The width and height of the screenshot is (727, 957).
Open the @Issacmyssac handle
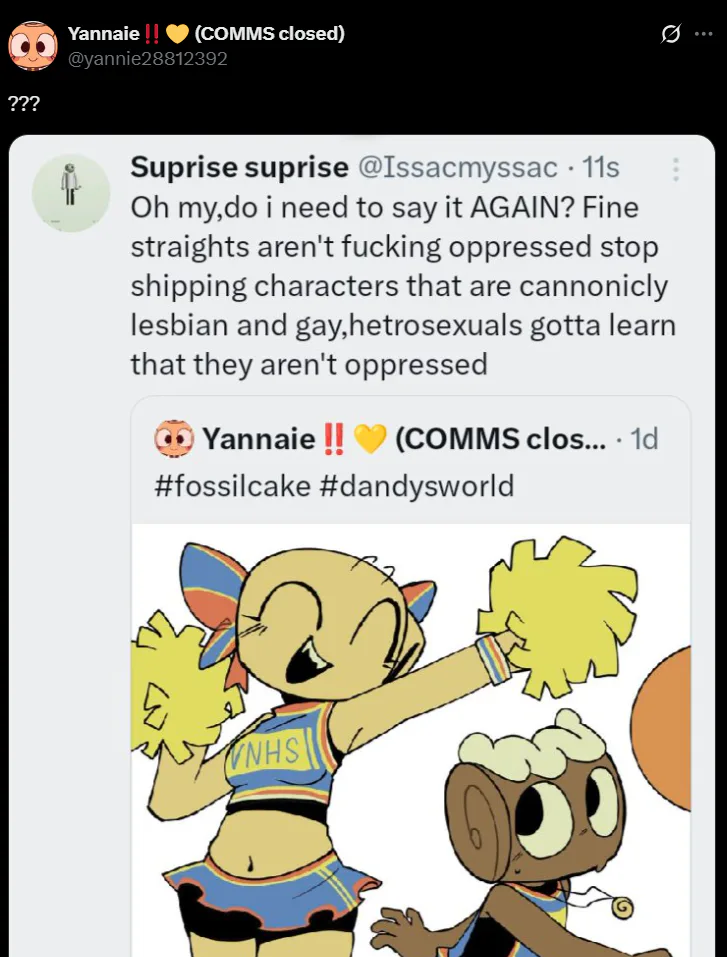tap(458, 167)
